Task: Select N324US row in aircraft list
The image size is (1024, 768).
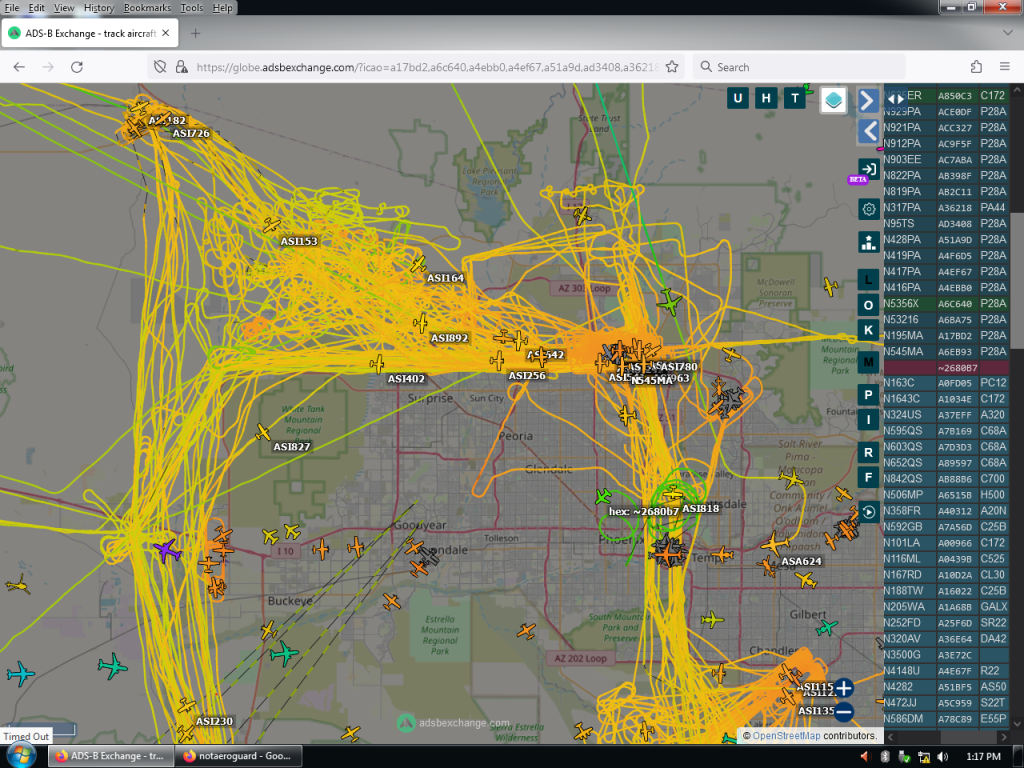Action: click(x=946, y=415)
